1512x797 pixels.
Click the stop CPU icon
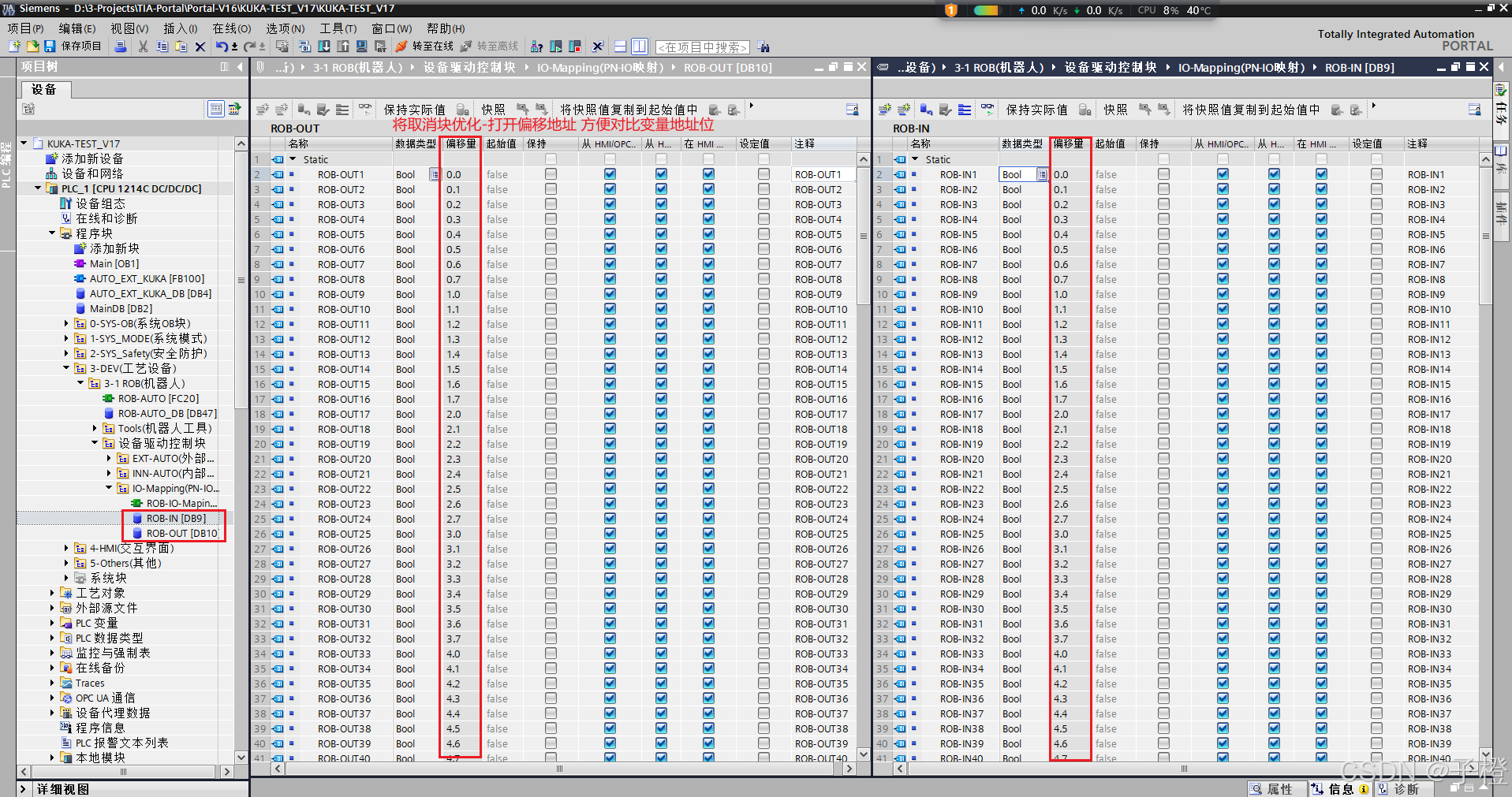(575, 47)
